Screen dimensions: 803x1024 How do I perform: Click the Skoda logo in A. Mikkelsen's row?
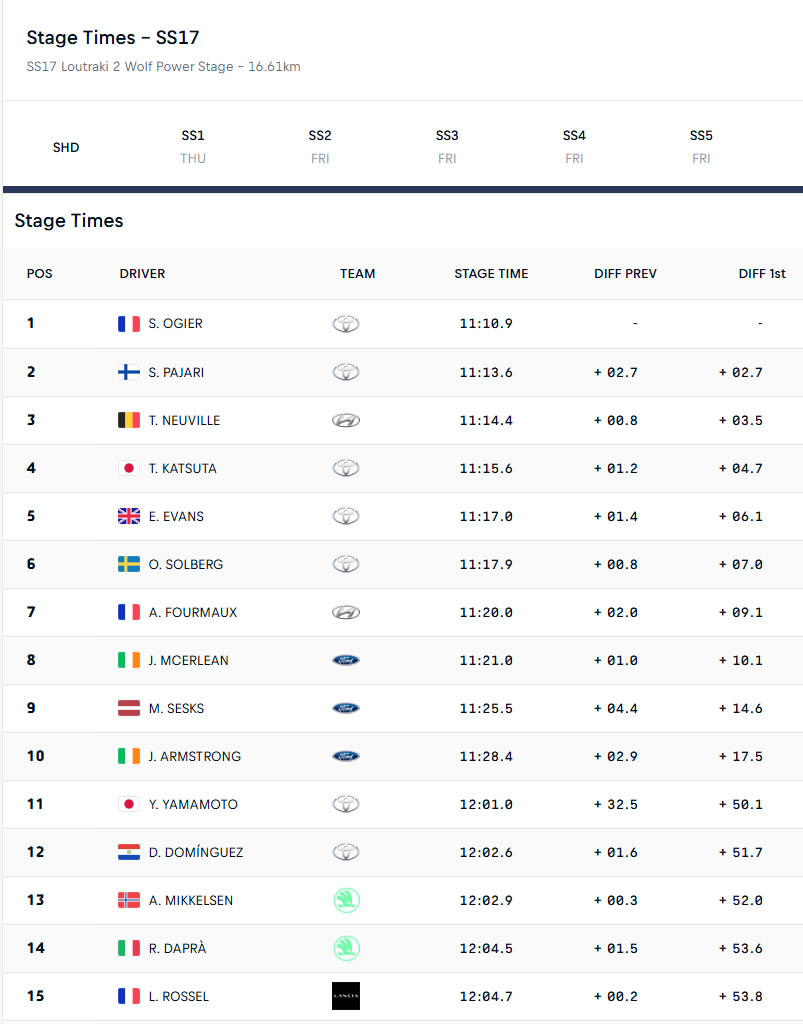pos(346,900)
